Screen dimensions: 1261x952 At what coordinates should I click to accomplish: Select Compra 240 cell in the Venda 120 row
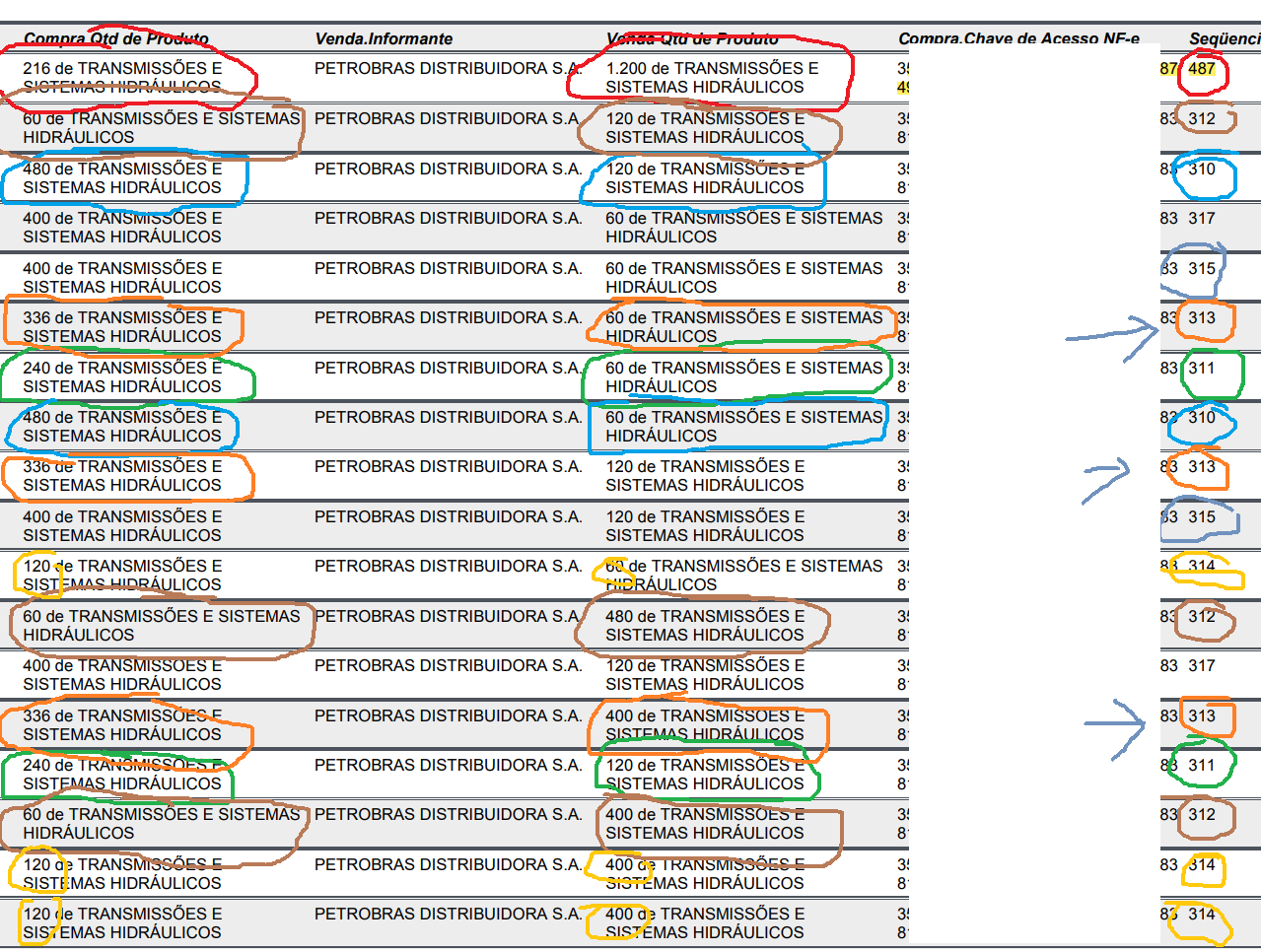pyautogui.click(x=122, y=774)
